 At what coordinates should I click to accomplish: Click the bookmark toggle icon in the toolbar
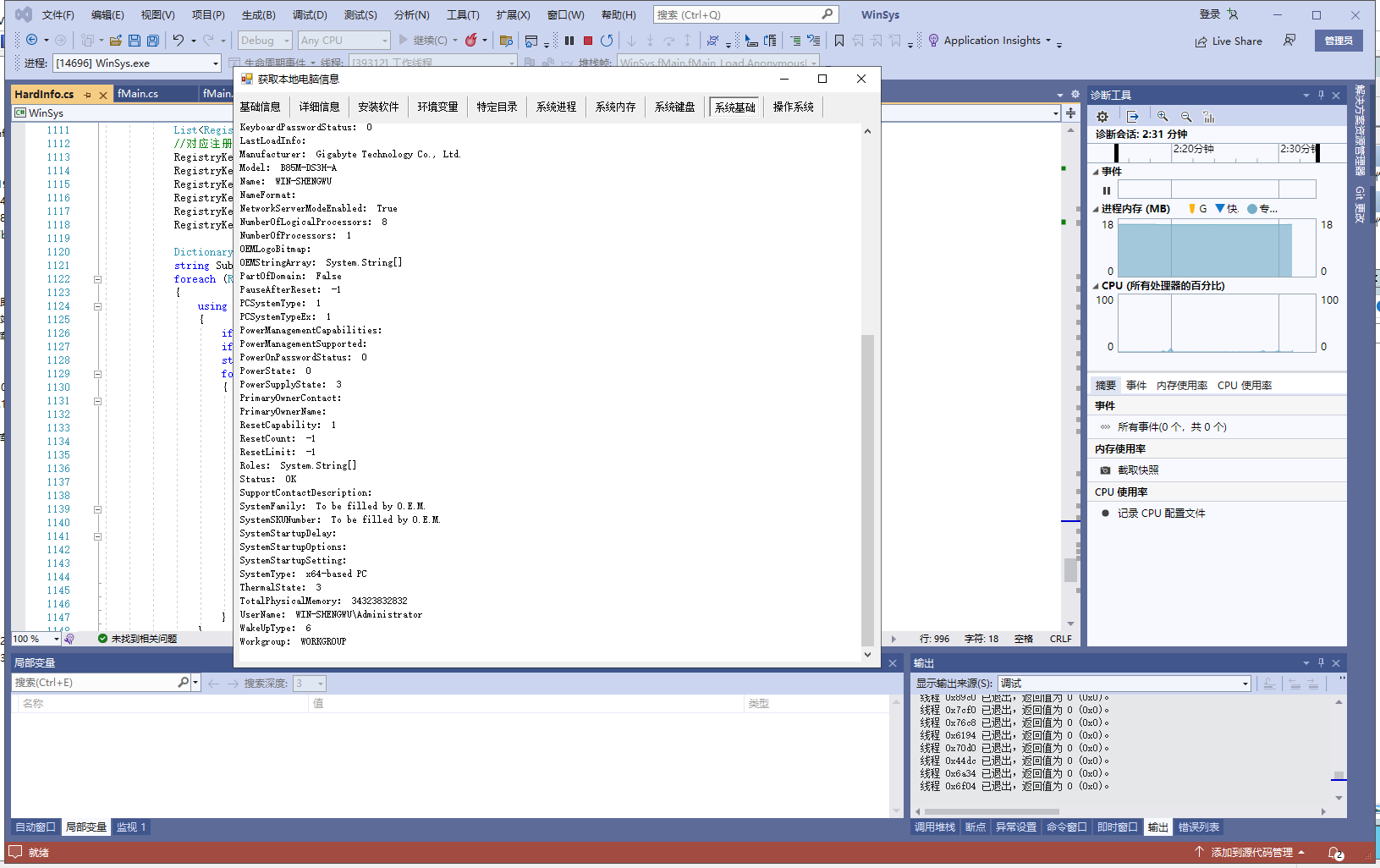(838, 40)
